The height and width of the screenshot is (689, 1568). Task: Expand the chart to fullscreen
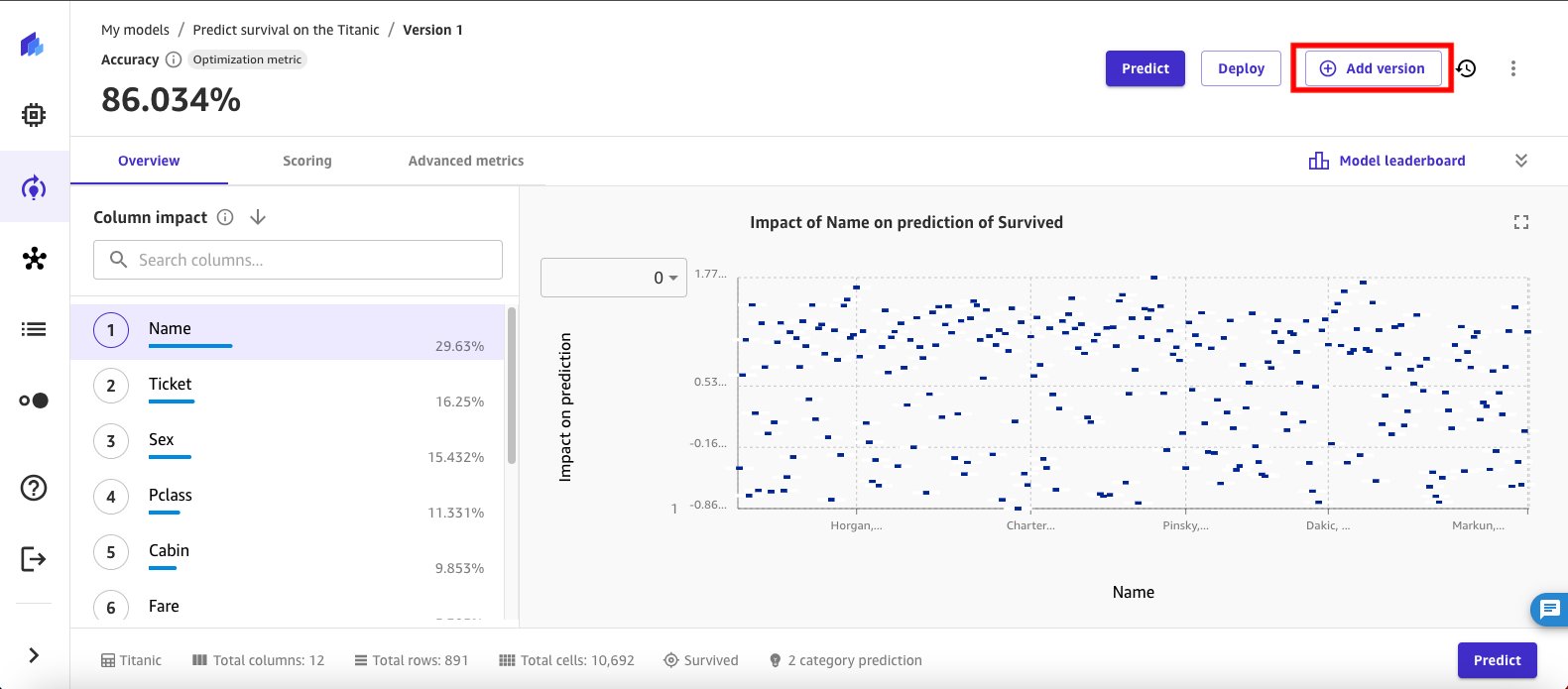[1521, 222]
